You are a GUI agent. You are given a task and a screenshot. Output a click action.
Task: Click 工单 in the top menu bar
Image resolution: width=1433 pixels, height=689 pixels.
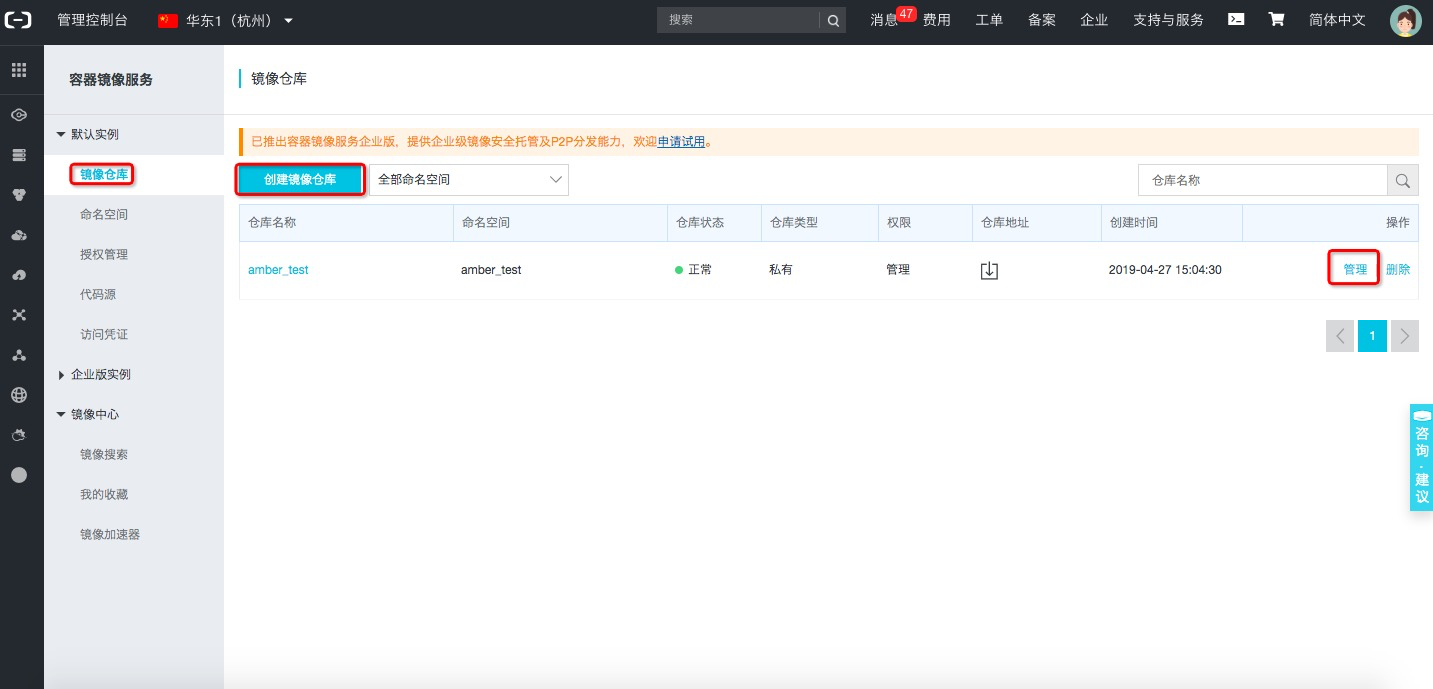pyautogui.click(x=988, y=19)
